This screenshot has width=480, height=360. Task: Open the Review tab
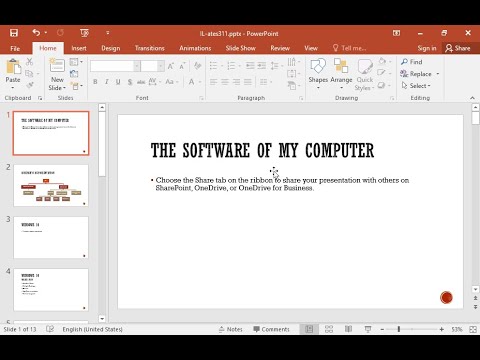tap(280, 48)
